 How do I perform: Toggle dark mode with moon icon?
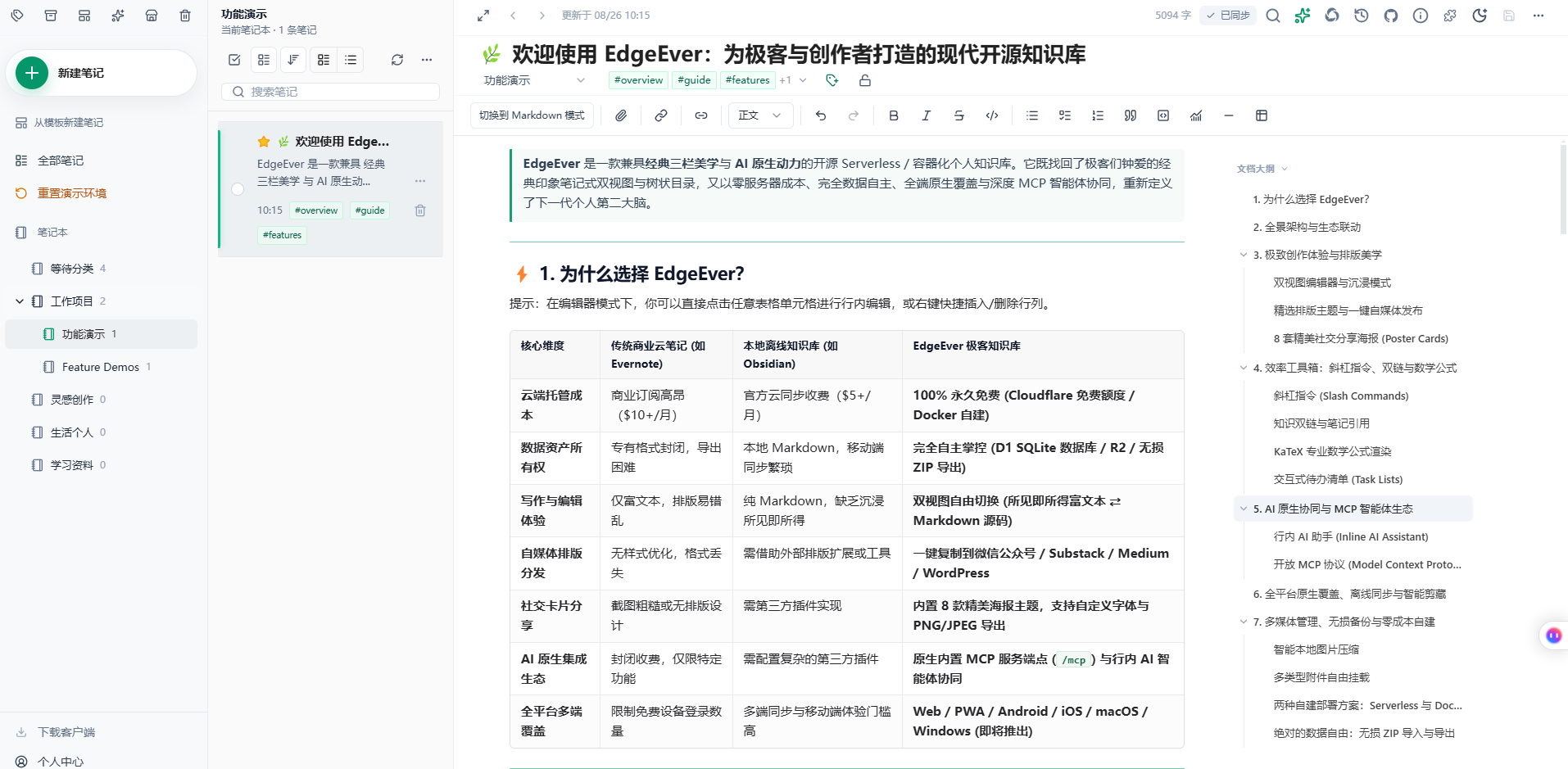click(x=1480, y=16)
